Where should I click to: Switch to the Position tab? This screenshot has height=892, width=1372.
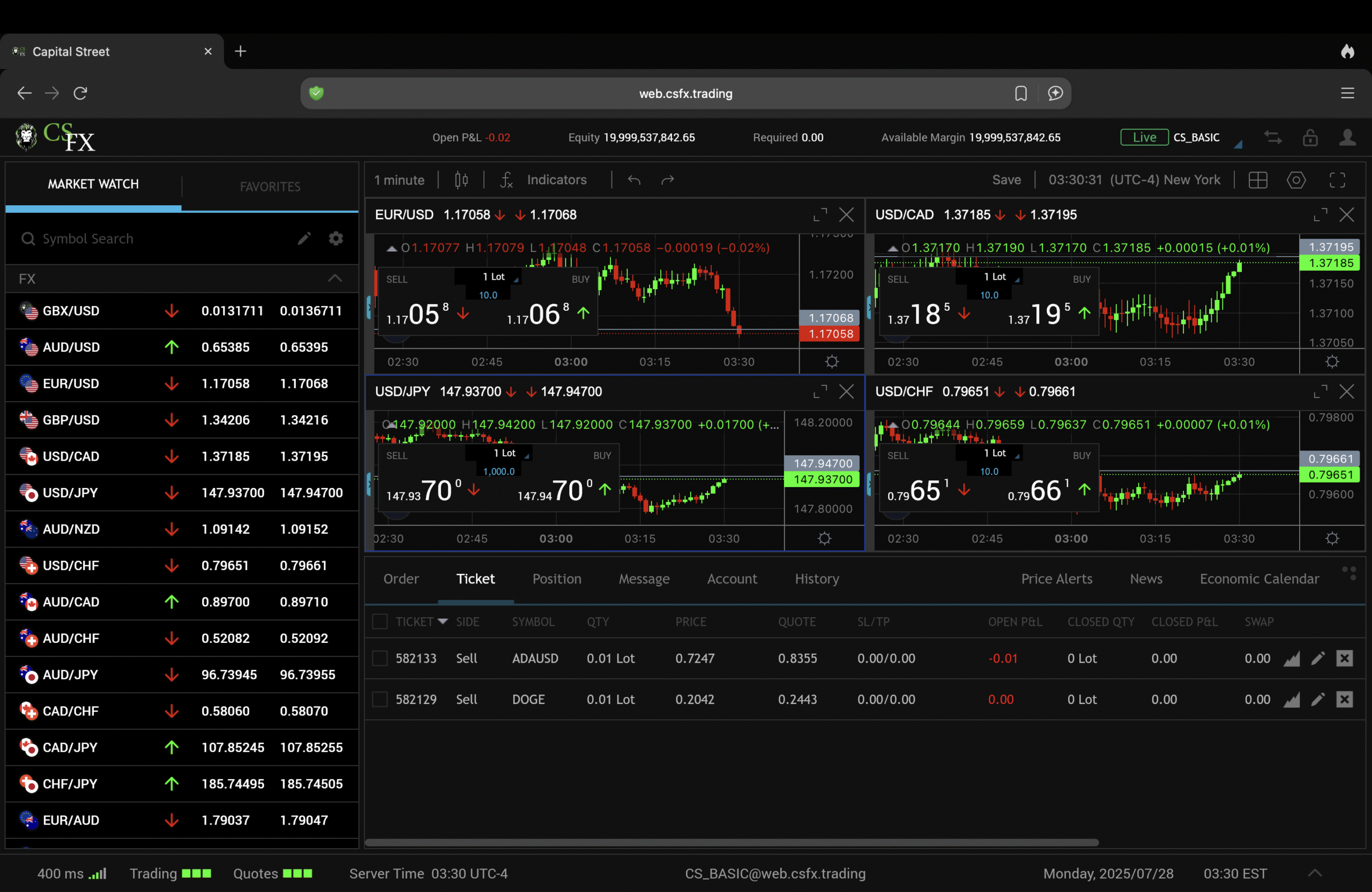(556, 579)
